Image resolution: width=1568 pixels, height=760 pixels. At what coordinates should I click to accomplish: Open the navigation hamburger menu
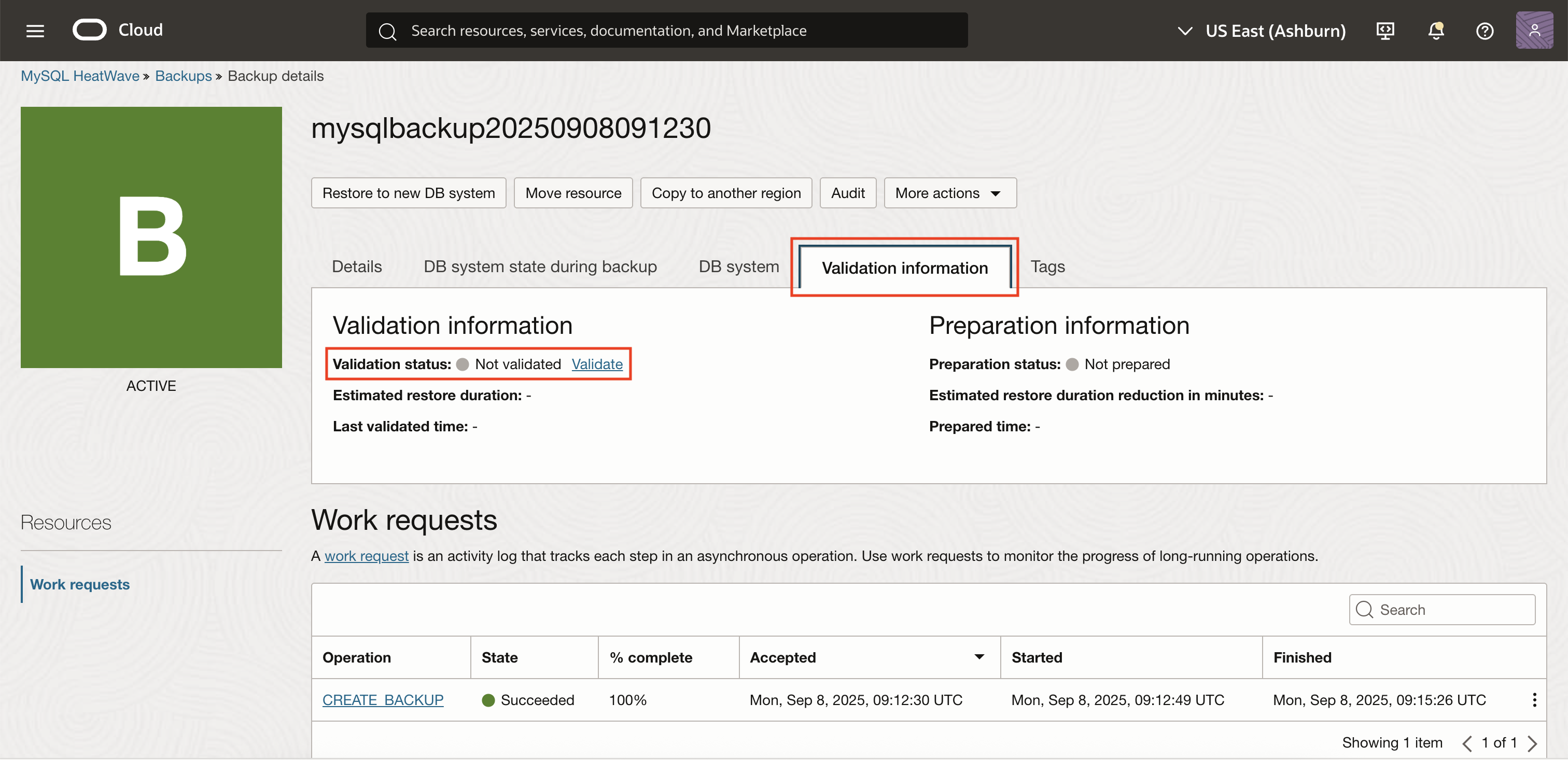point(35,30)
